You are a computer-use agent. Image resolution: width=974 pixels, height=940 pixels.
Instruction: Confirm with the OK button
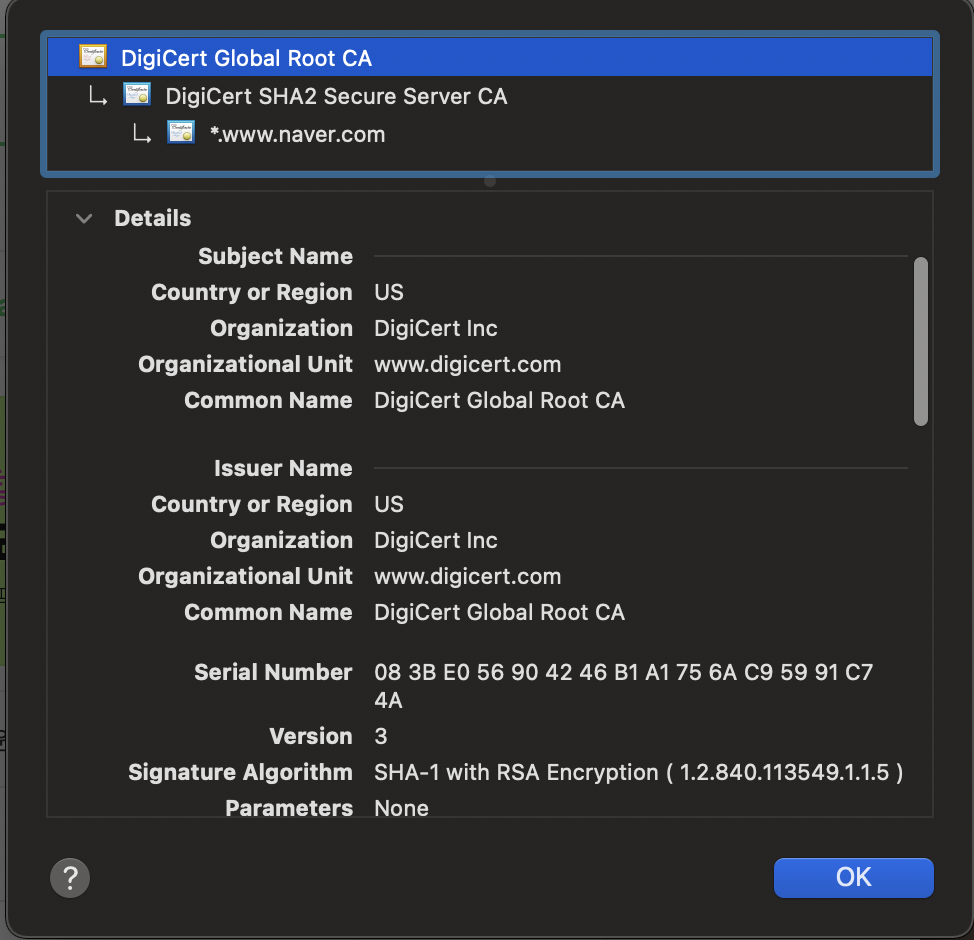[853, 877]
